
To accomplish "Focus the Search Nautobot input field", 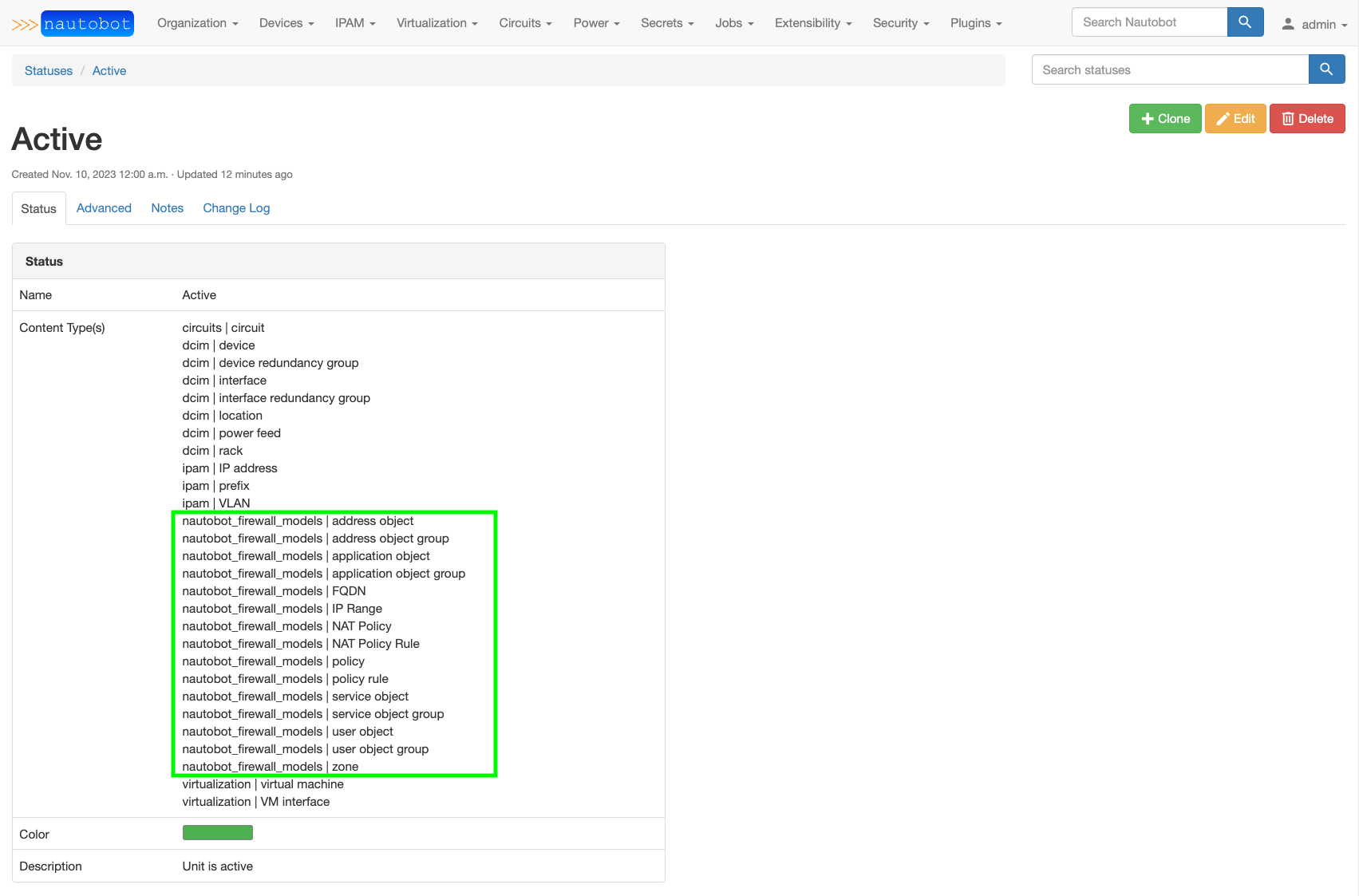I will click(1149, 22).
